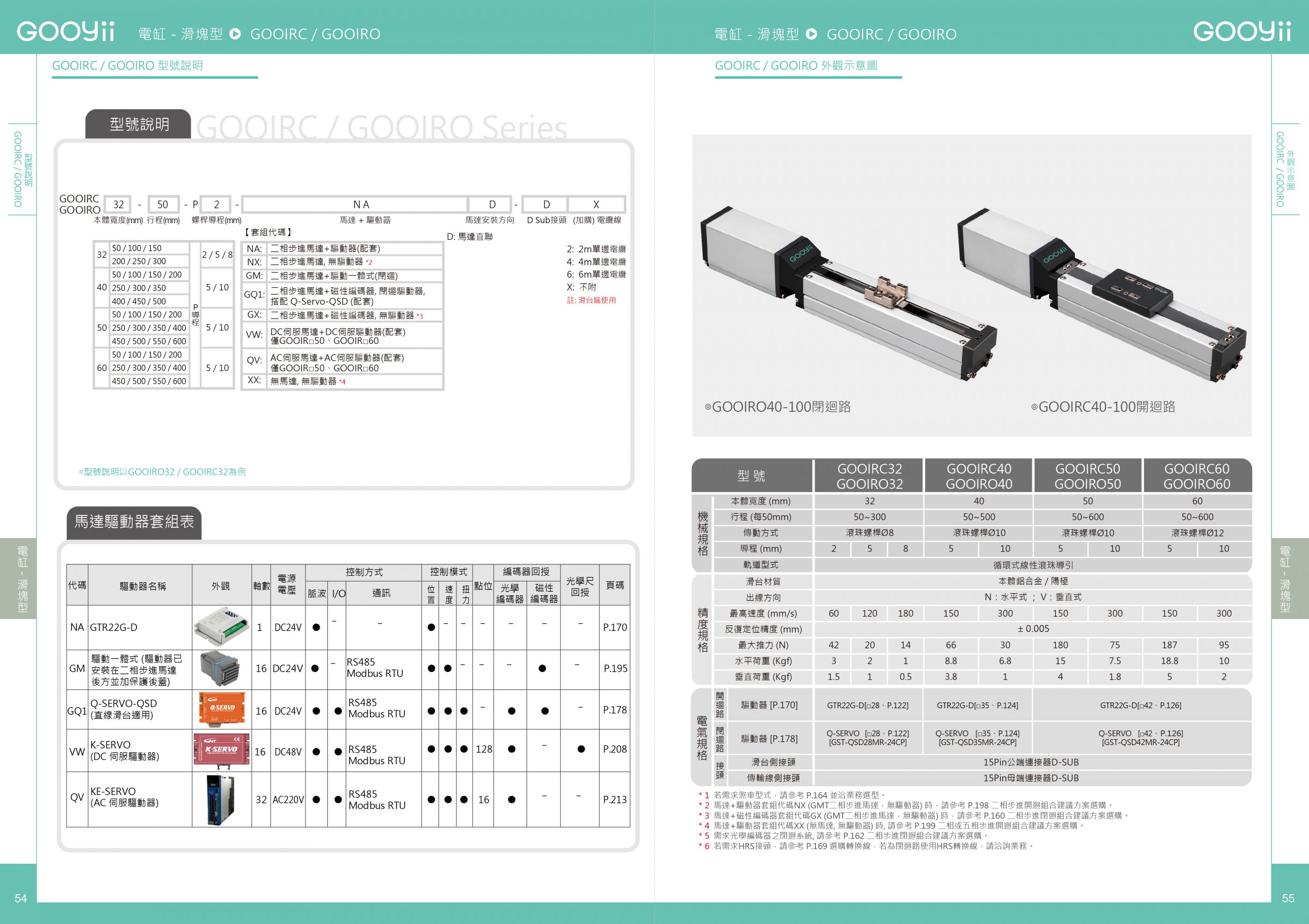
Task: Click the '滾珠螺桿Ø8' transmission cell
Action: click(870, 532)
